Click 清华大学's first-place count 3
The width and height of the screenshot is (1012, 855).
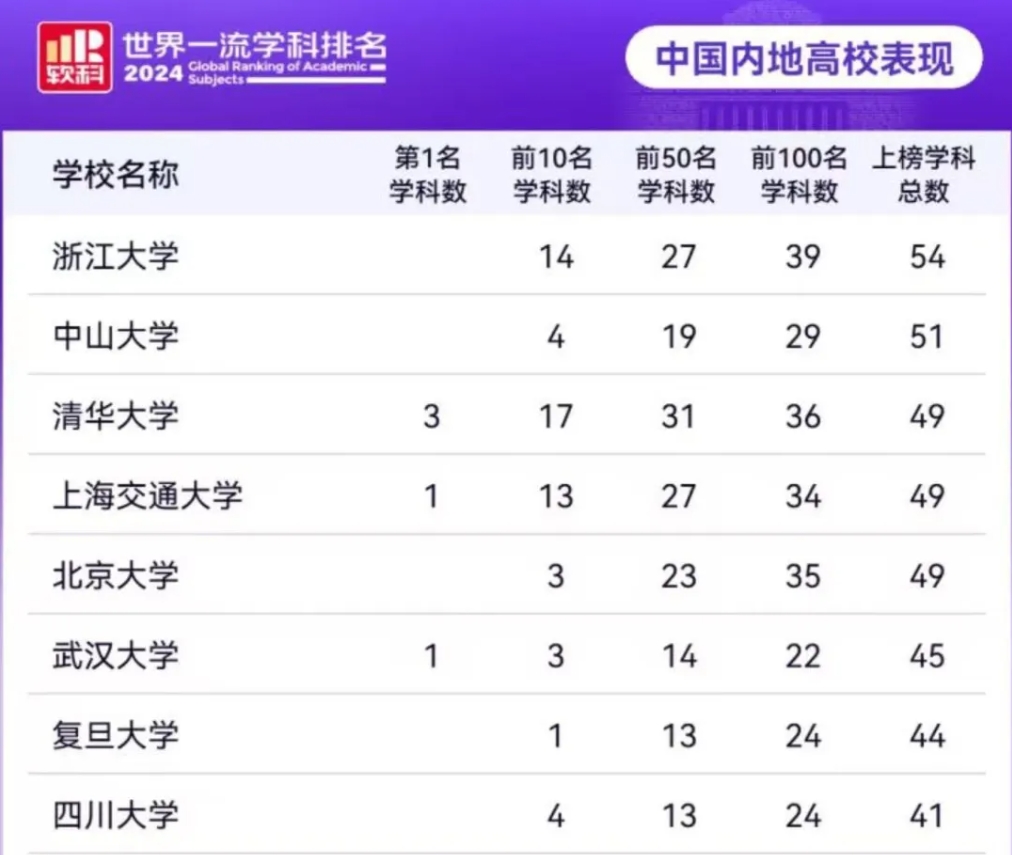pos(431,416)
